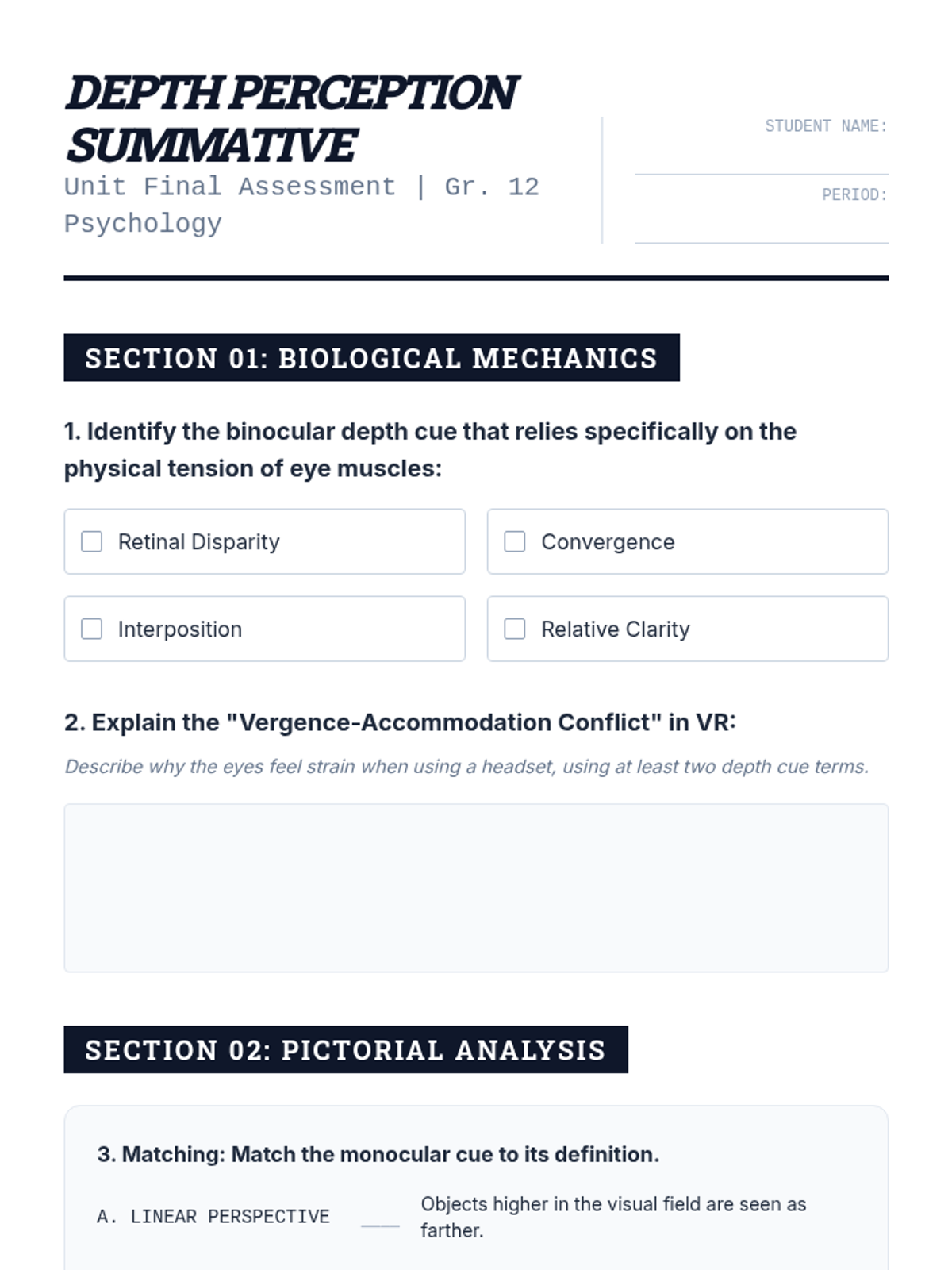
Task: Tick the Convergence checkbox
Action: [515, 541]
